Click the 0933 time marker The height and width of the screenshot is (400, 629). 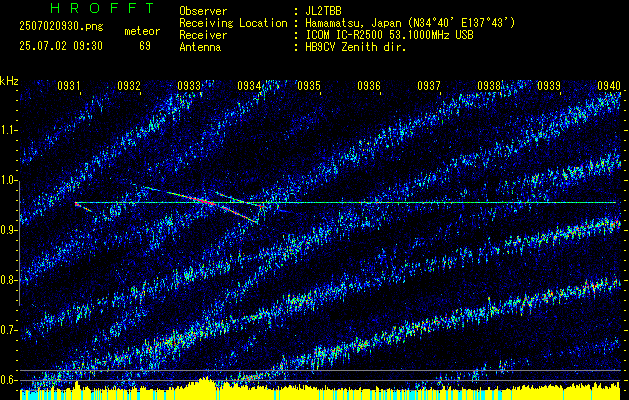[189, 85]
